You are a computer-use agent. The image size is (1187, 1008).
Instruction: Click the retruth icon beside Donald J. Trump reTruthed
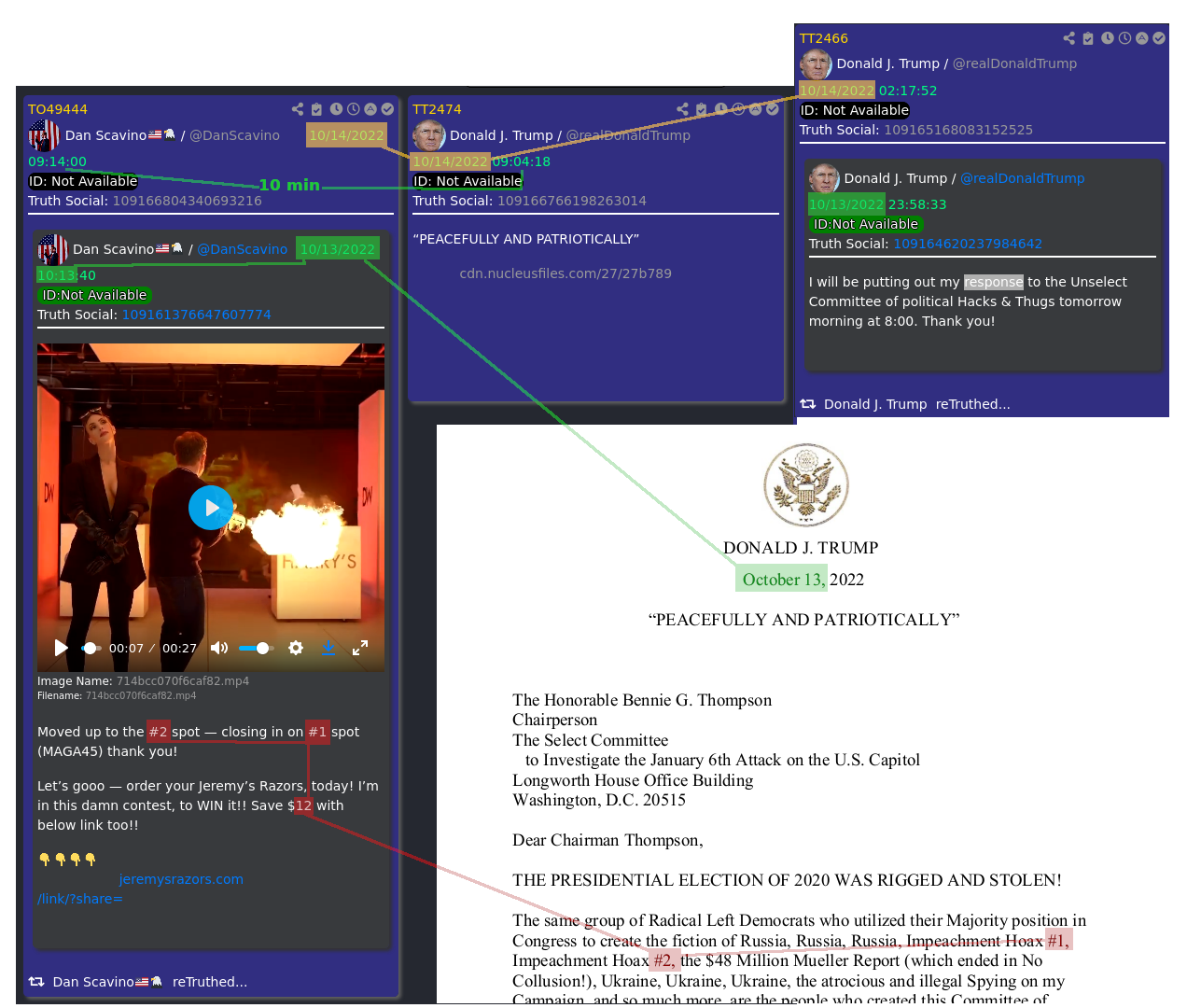[x=808, y=404]
